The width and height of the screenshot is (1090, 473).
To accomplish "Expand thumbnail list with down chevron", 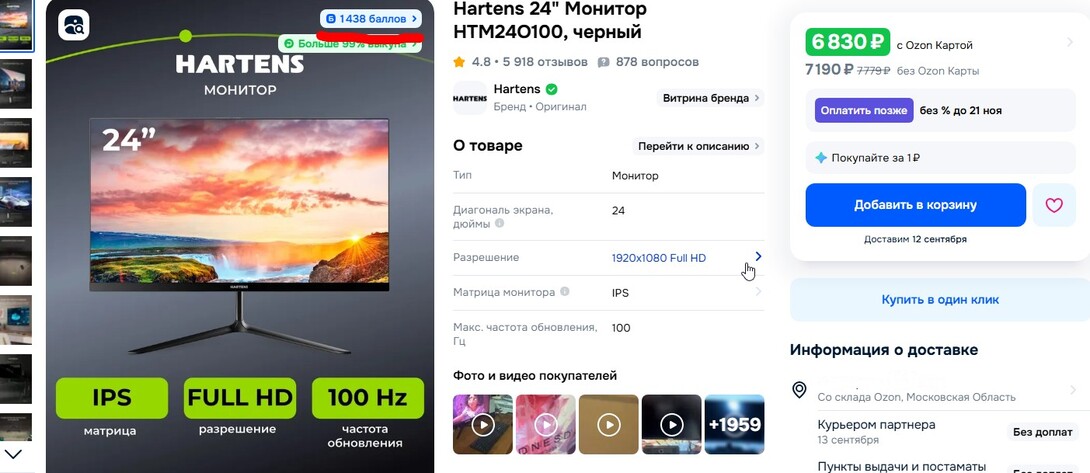I will (x=14, y=454).
